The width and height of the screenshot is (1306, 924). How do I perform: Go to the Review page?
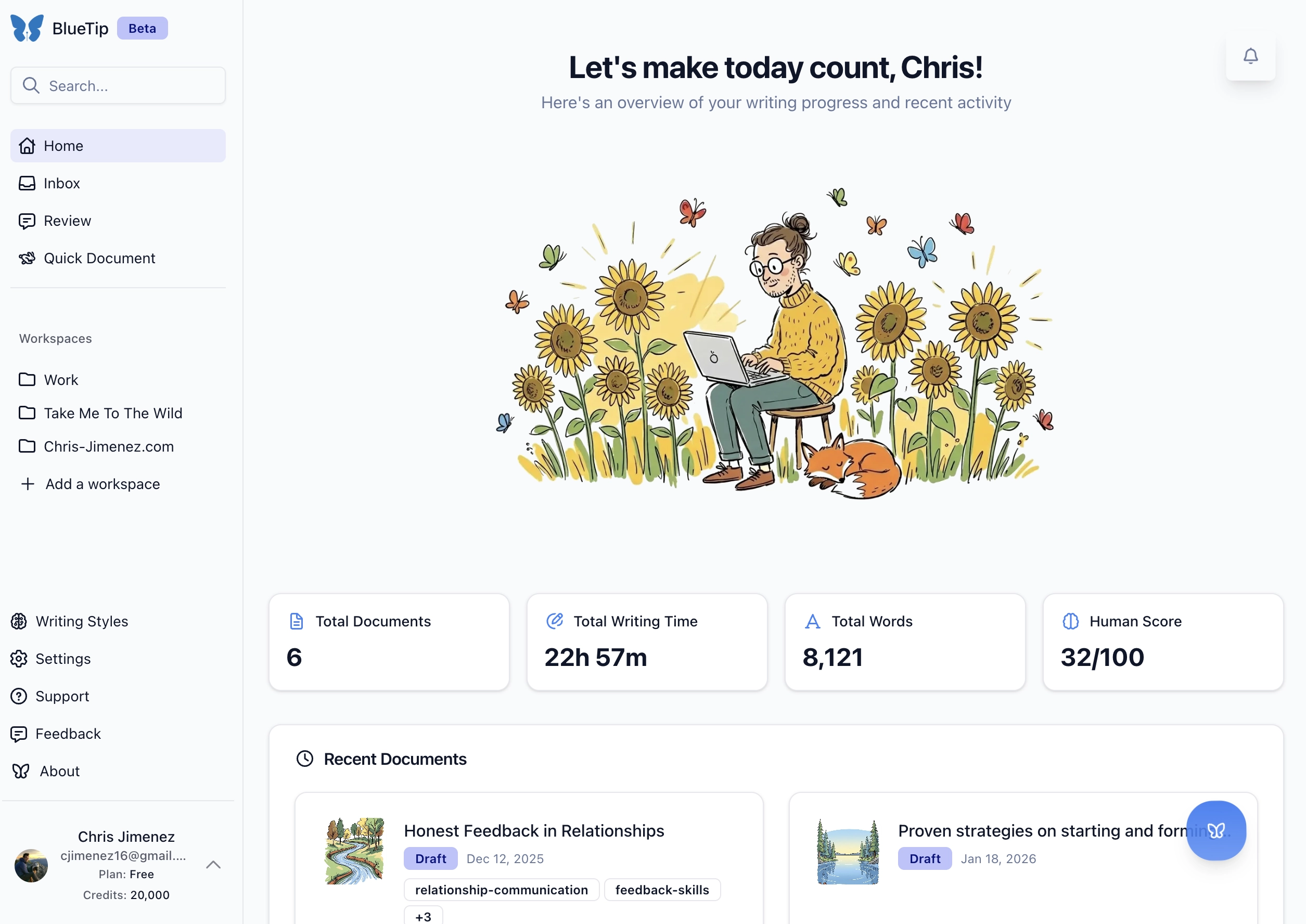(x=67, y=221)
